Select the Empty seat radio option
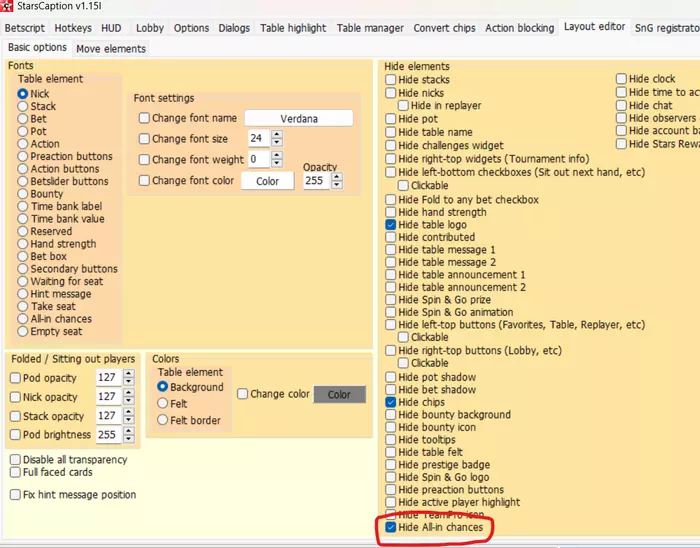Image resolution: width=700 pixels, height=548 pixels. coord(23,331)
